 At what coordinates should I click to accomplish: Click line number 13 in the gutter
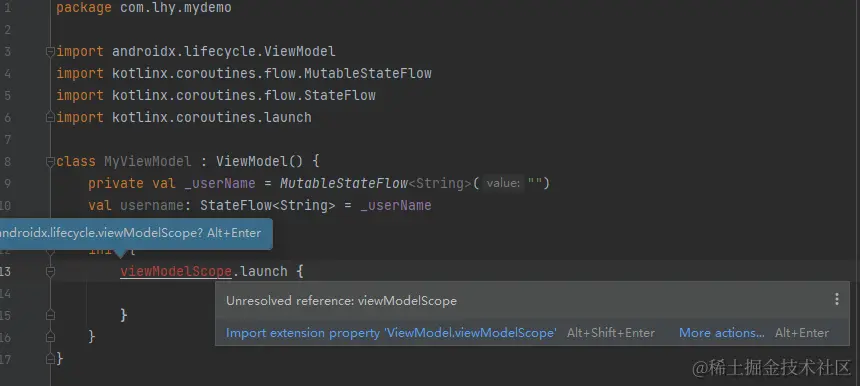[x=5, y=271]
